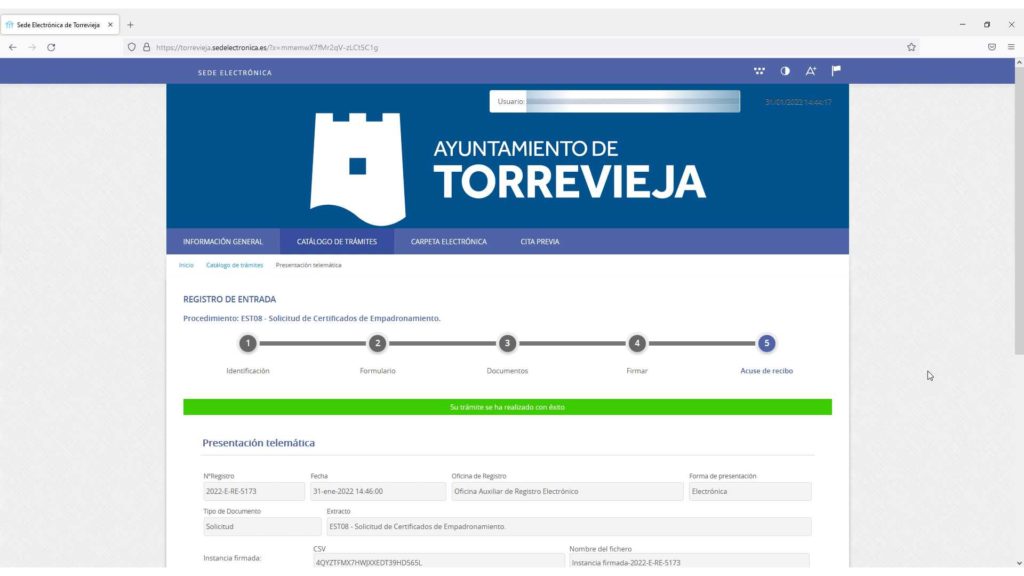Click the Forma de presentación field
The height and width of the screenshot is (576, 1024).
[750, 491]
